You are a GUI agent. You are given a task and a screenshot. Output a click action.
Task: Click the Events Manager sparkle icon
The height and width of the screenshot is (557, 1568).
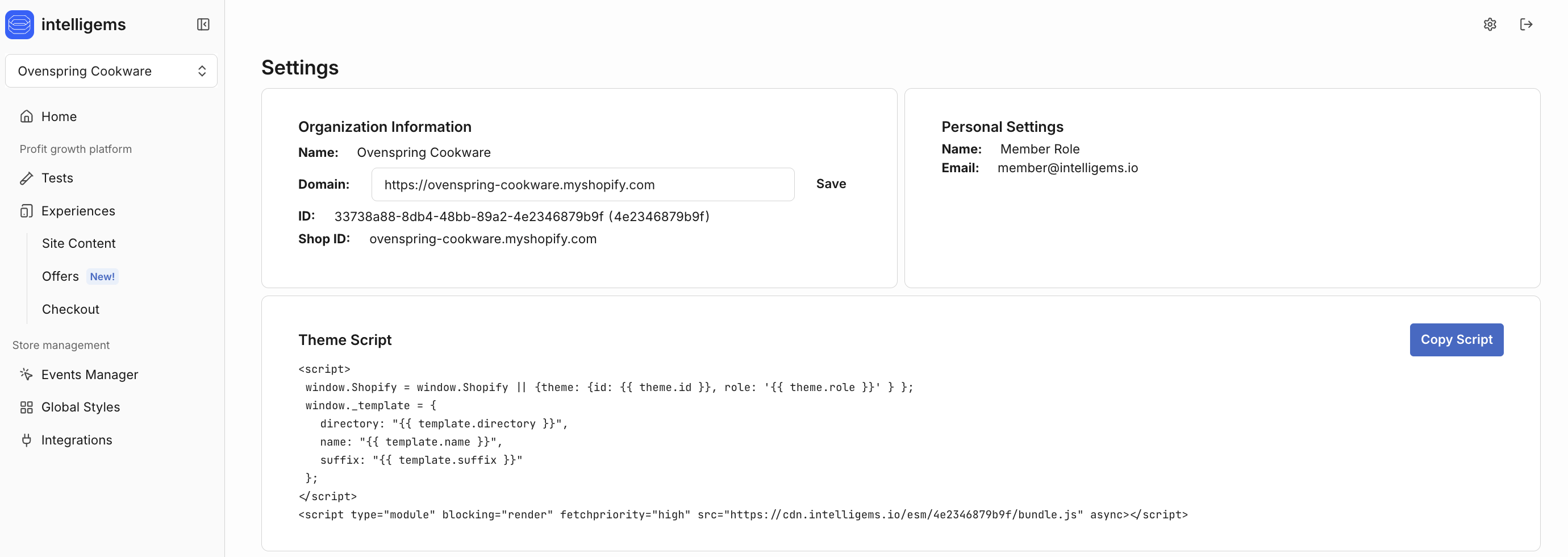(26, 375)
